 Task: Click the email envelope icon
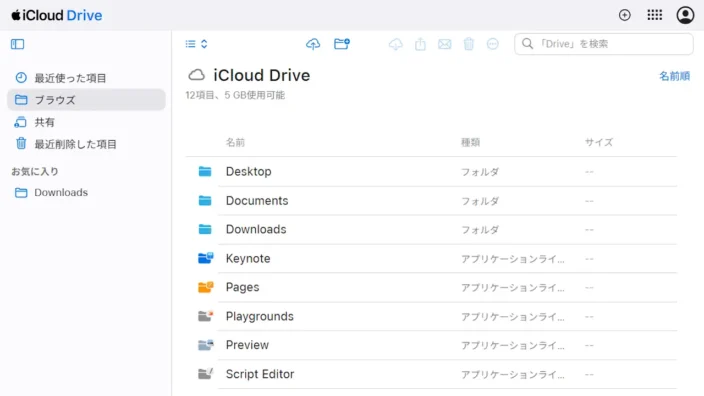coord(444,44)
